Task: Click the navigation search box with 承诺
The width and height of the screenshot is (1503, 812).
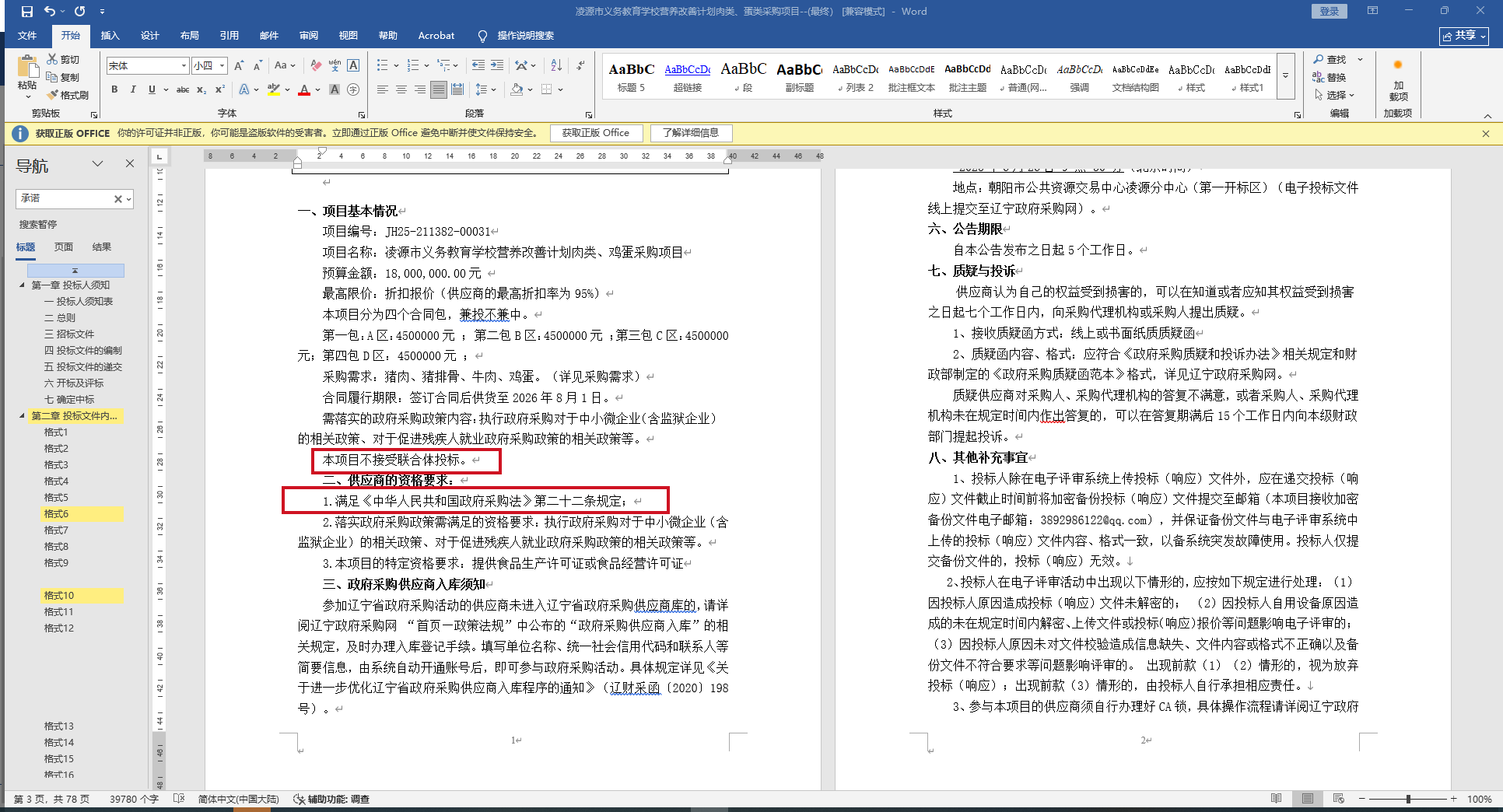Action: tap(64, 199)
